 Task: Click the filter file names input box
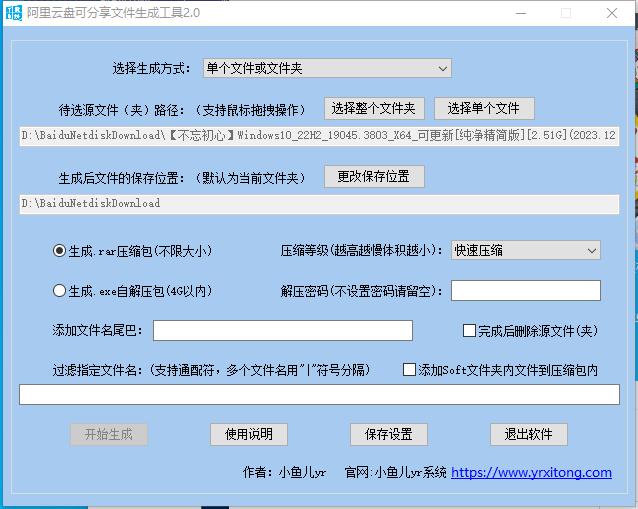[319, 395]
